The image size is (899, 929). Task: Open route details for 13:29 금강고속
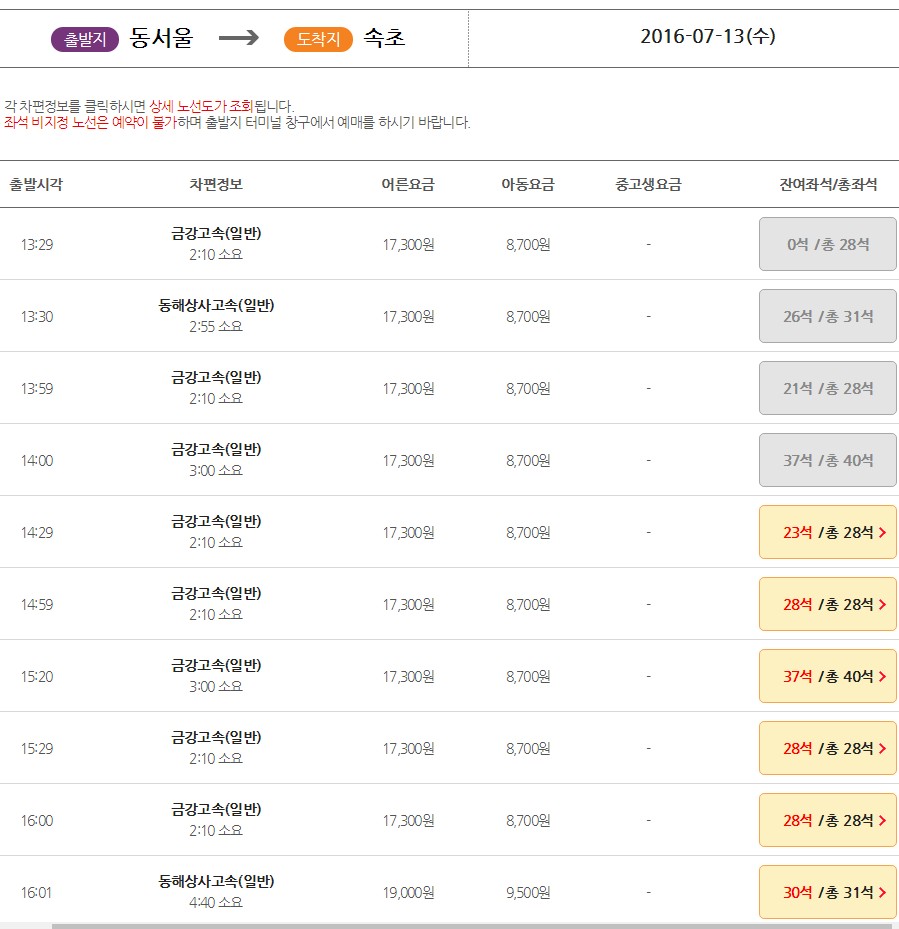(x=216, y=234)
